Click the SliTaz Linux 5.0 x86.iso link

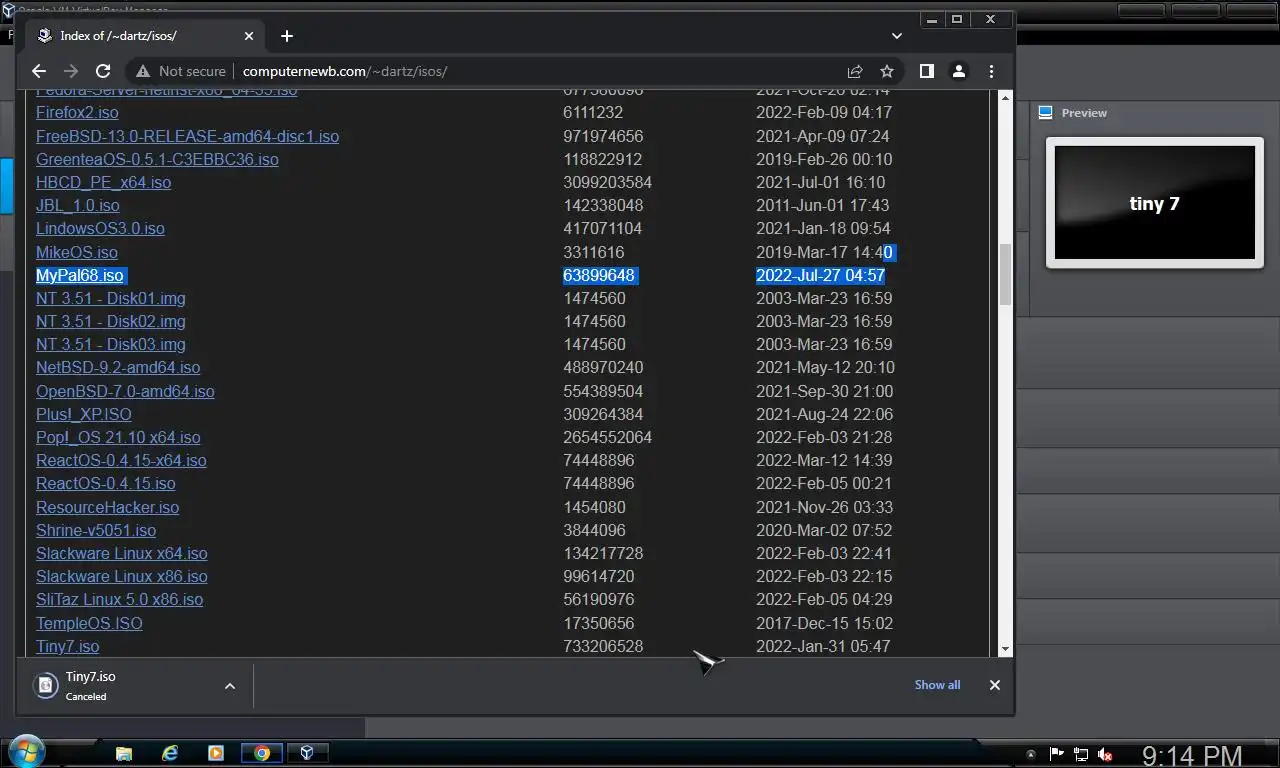pyautogui.click(x=119, y=599)
